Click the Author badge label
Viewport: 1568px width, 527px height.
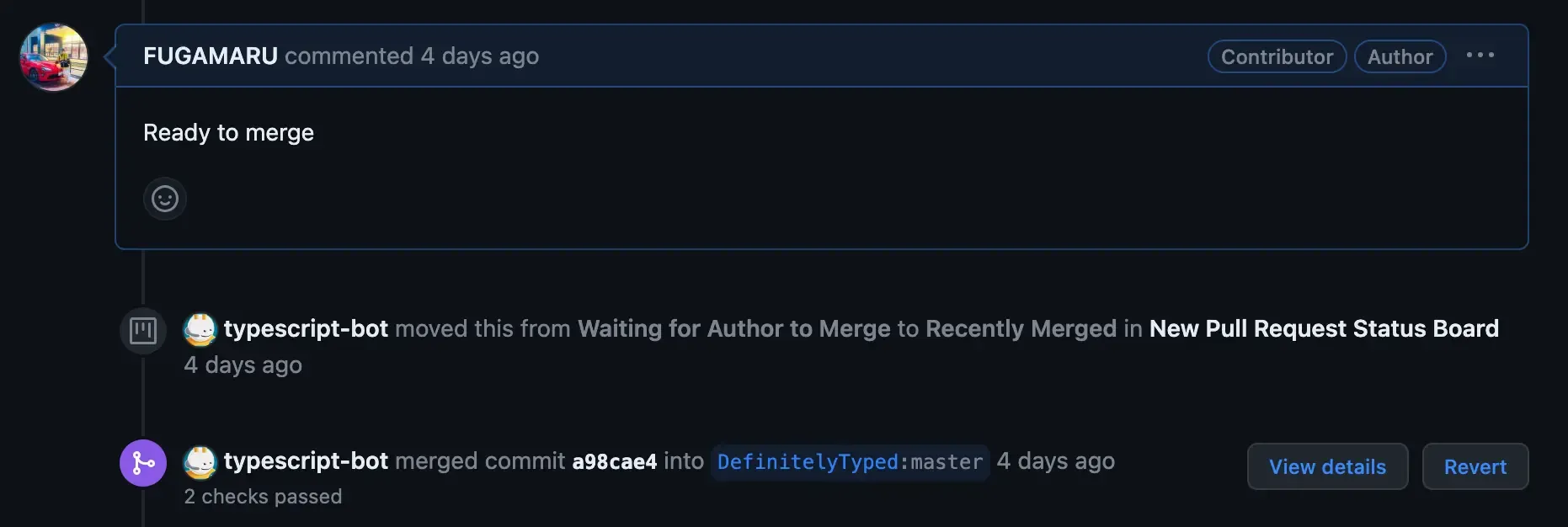point(1400,56)
